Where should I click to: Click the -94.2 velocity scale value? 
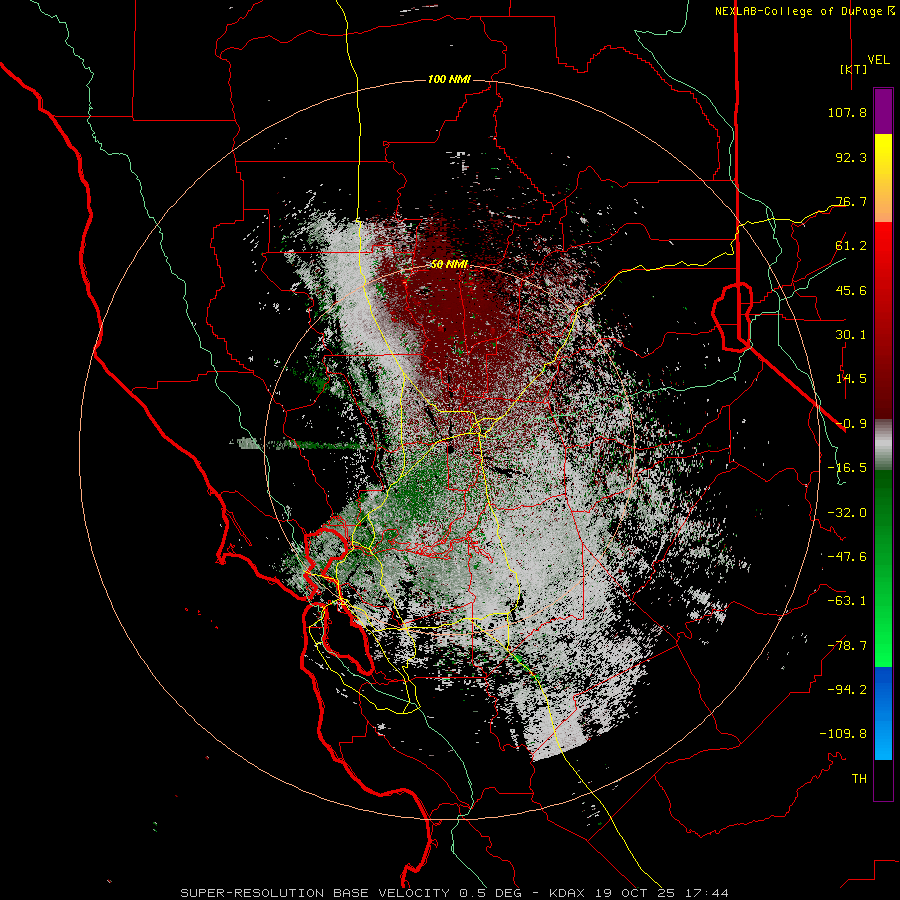pyautogui.click(x=847, y=690)
